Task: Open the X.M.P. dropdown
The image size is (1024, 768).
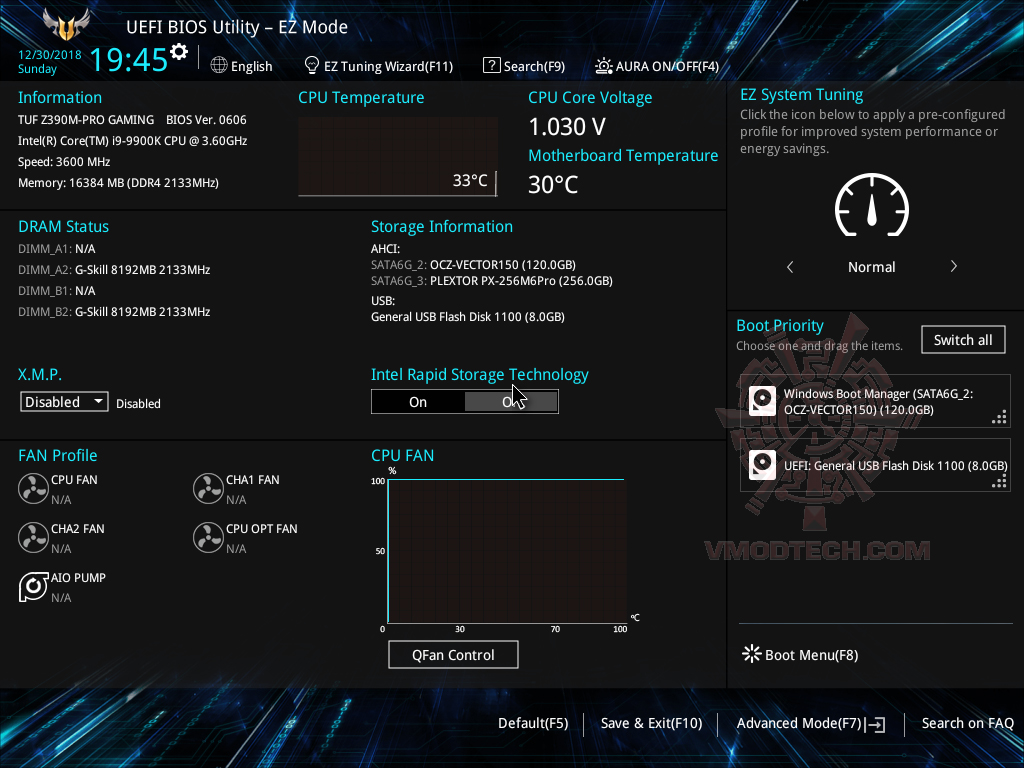Action: 63,401
